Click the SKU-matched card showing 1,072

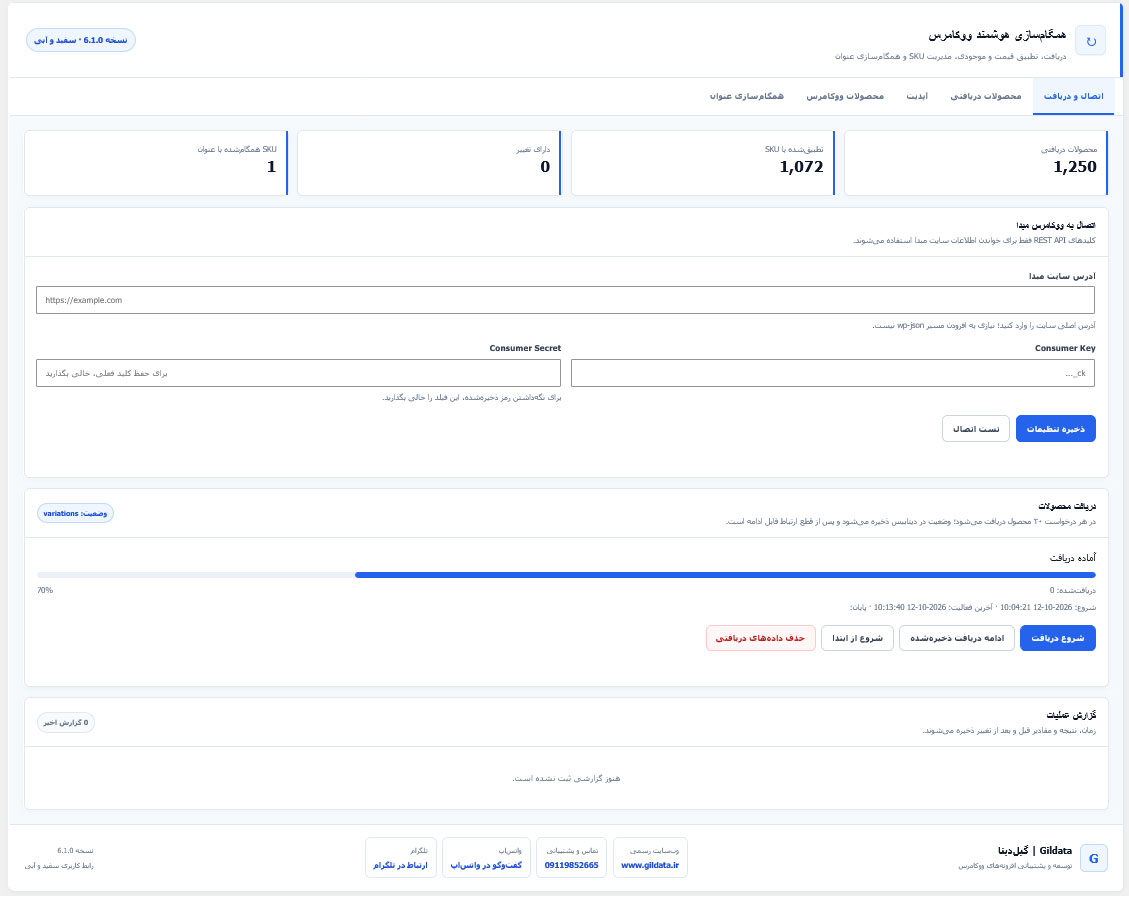[x=703, y=163]
